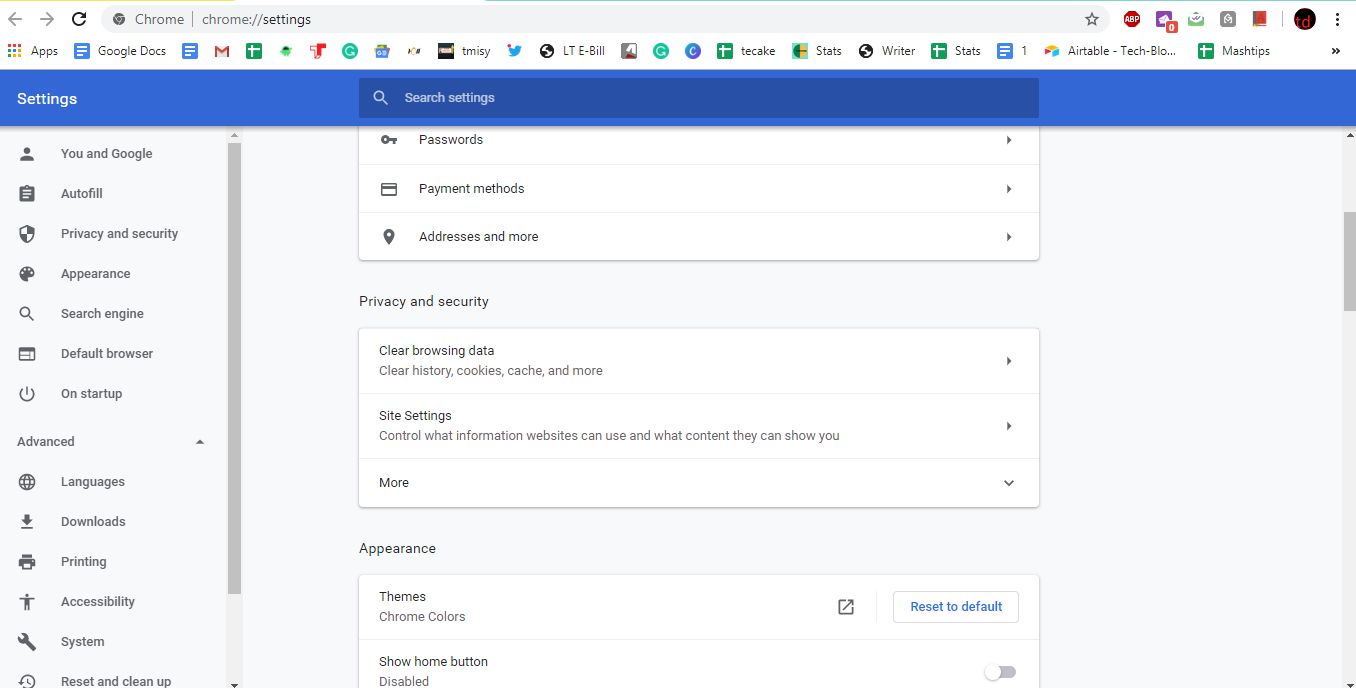Click the Privacy and security shield icon
Screen dimensions: 1356x688
coord(27,234)
